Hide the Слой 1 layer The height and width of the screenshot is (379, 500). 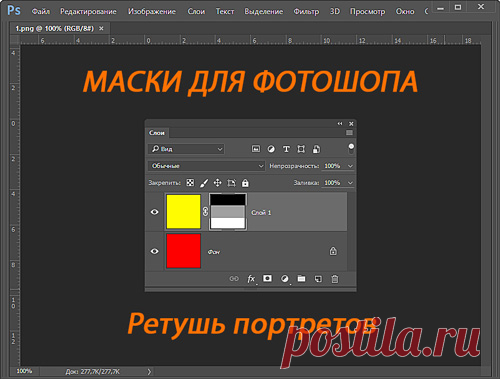[x=155, y=212]
